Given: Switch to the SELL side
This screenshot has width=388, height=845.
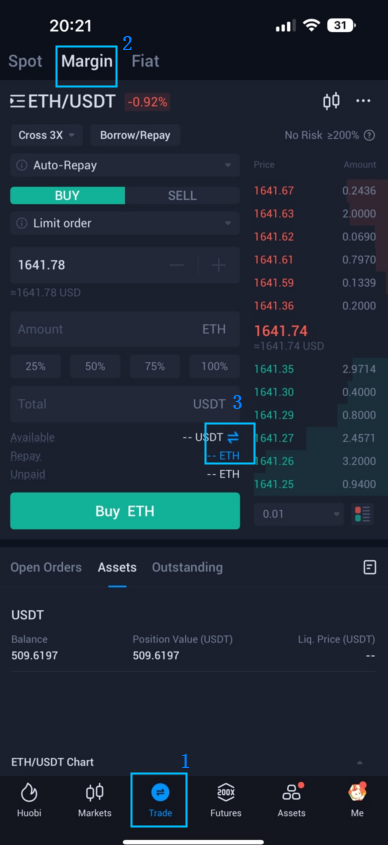Looking at the screenshot, I should (182, 196).
